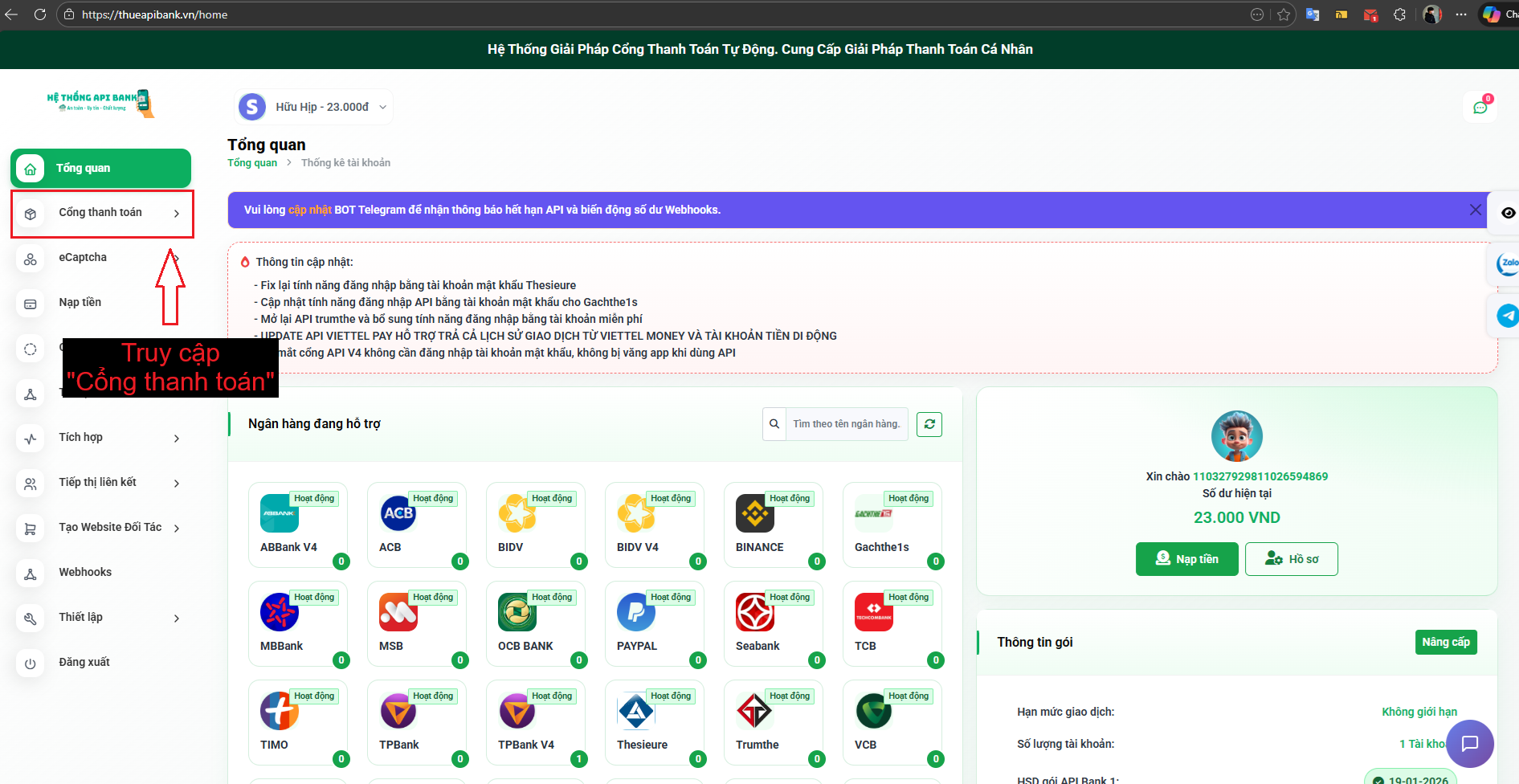Click the refresh bank list icon
Image resolution: width=1519 pixels, height=784 pixels.
(x=929, y=424)
